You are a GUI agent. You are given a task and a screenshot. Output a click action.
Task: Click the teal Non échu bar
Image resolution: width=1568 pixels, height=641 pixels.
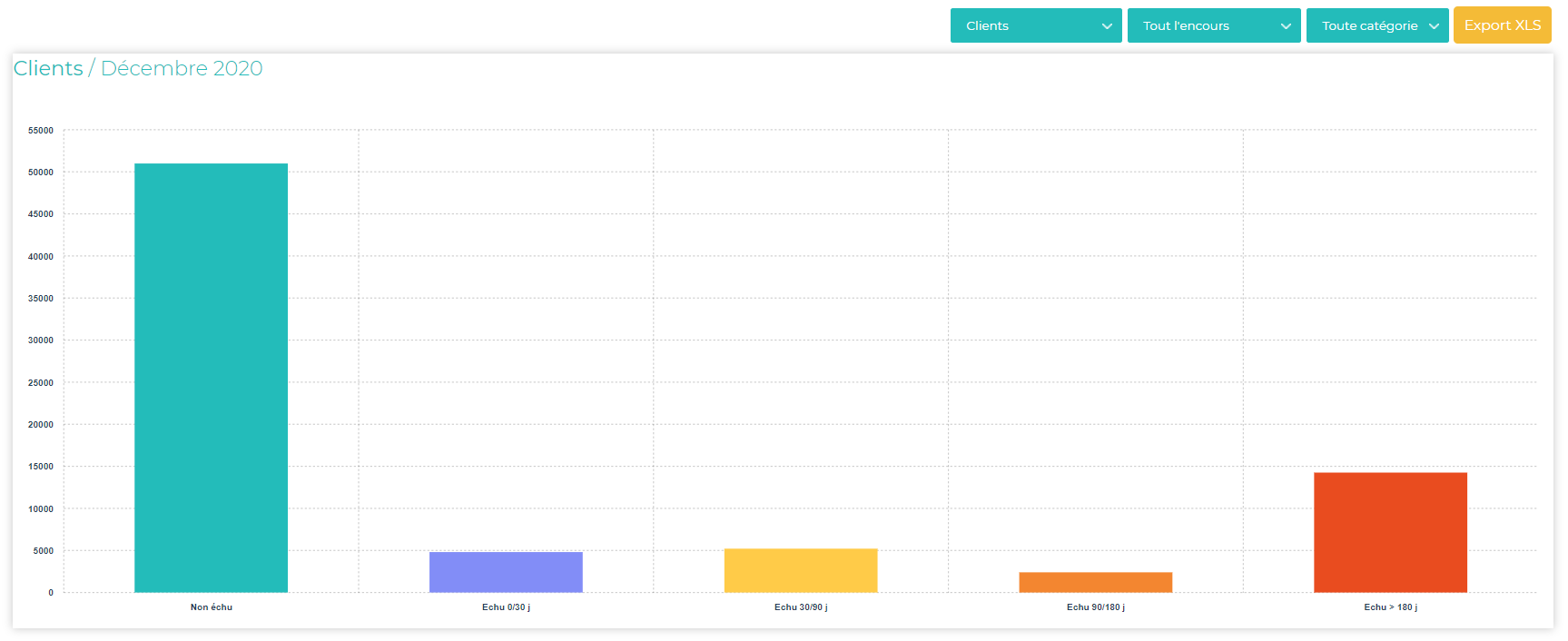(x=211, y=378)
